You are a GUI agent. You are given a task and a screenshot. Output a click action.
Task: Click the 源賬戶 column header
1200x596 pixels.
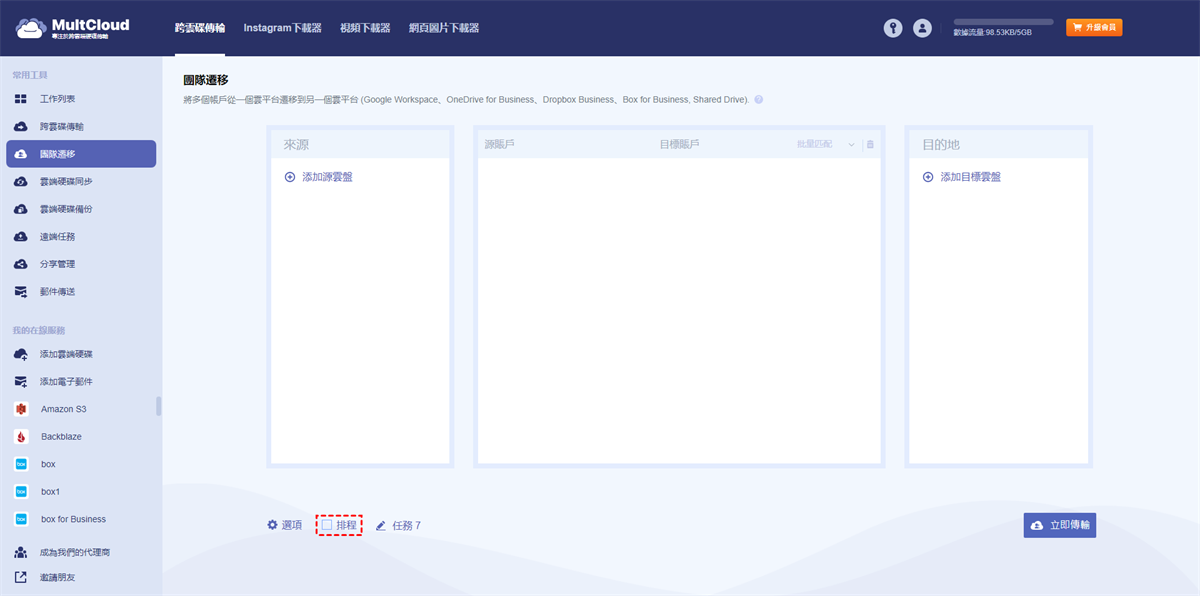[499, 145]
